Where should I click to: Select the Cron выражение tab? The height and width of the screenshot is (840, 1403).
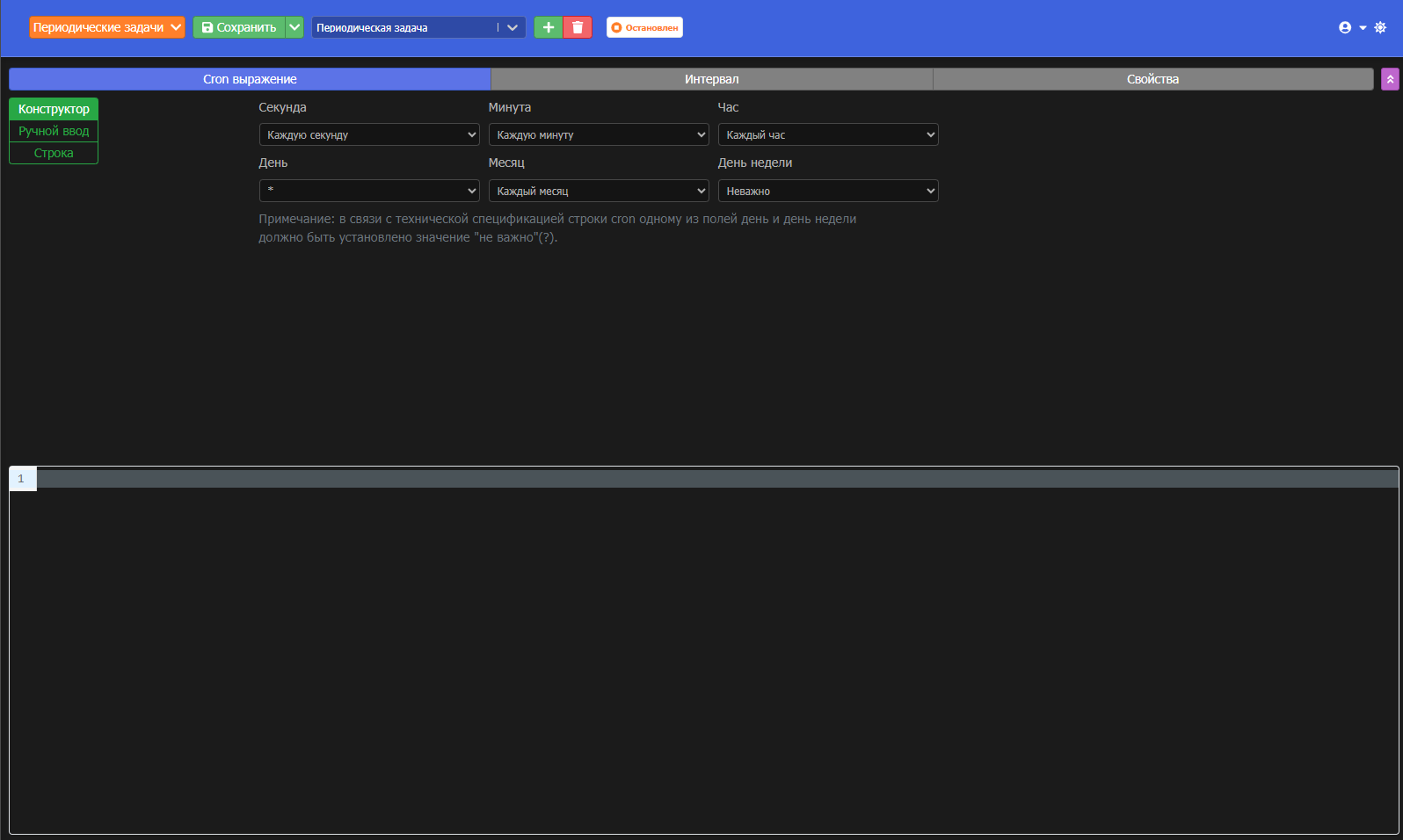[x=250, y=79]
